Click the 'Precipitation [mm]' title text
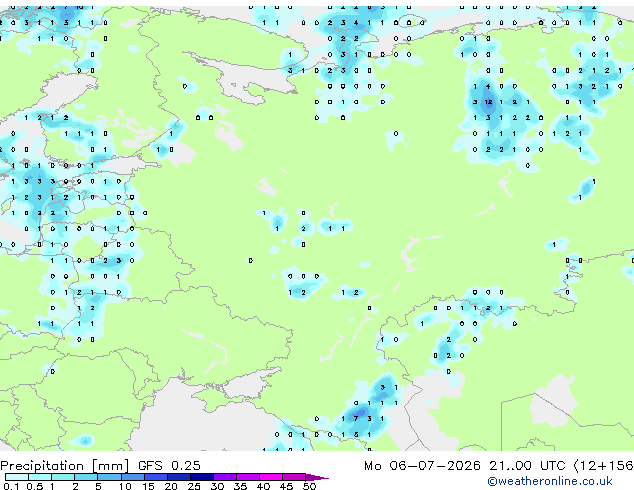634x490 pixels. 65,466
